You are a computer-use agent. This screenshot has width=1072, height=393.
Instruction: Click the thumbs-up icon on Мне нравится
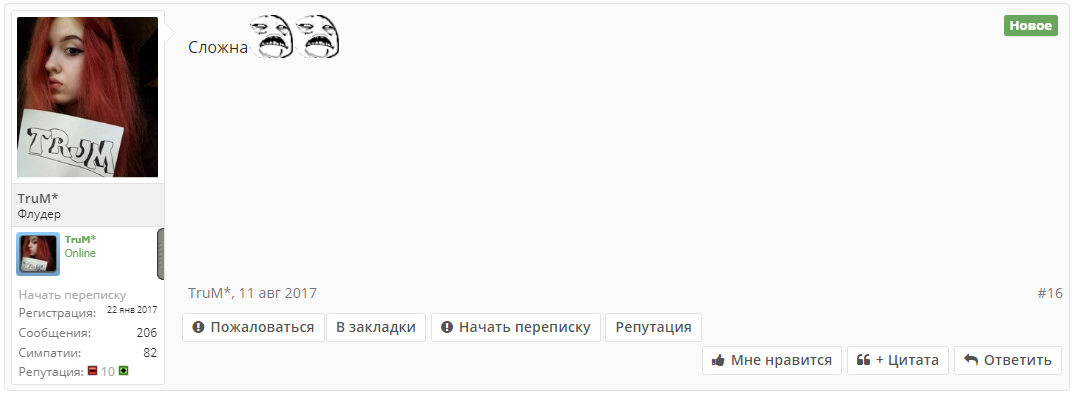[x=718, y=360]
